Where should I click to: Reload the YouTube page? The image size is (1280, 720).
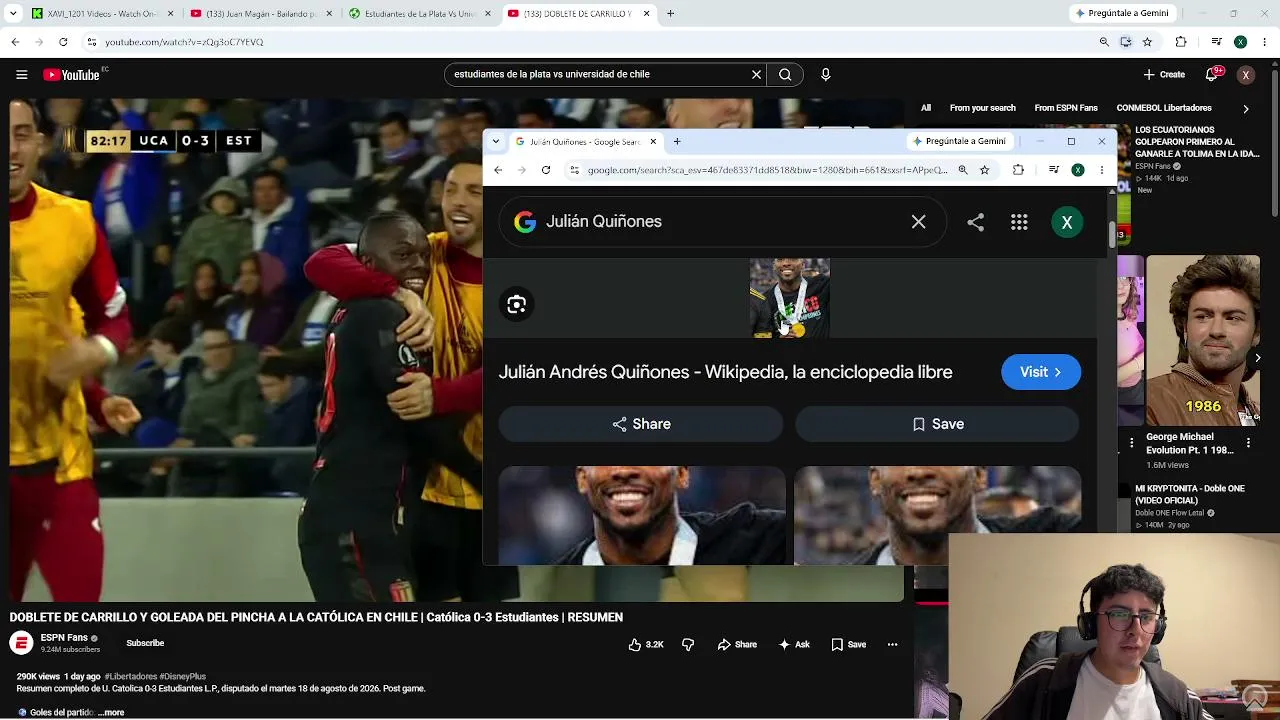tap(63, 42)
